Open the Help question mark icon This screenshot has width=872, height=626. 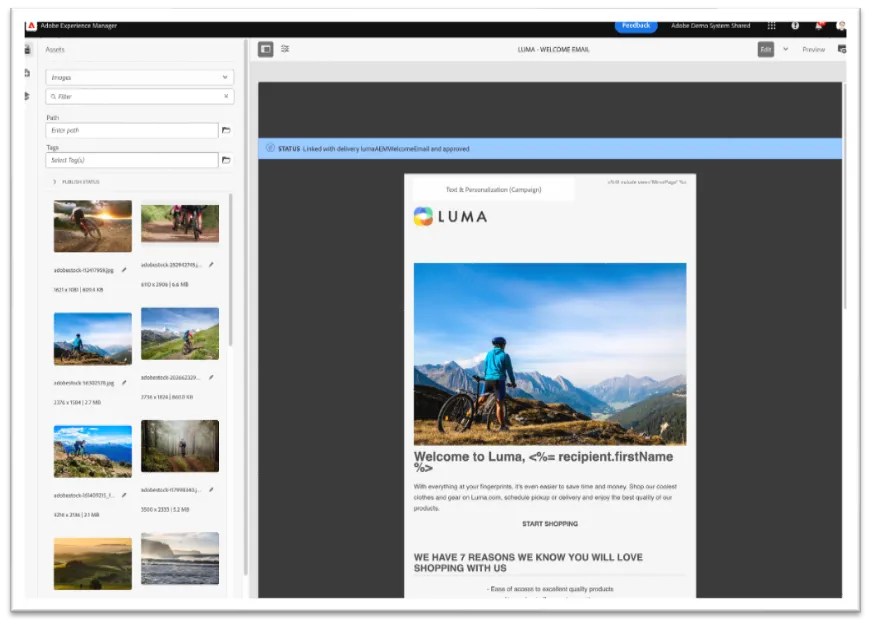click(x=795, y=26)
